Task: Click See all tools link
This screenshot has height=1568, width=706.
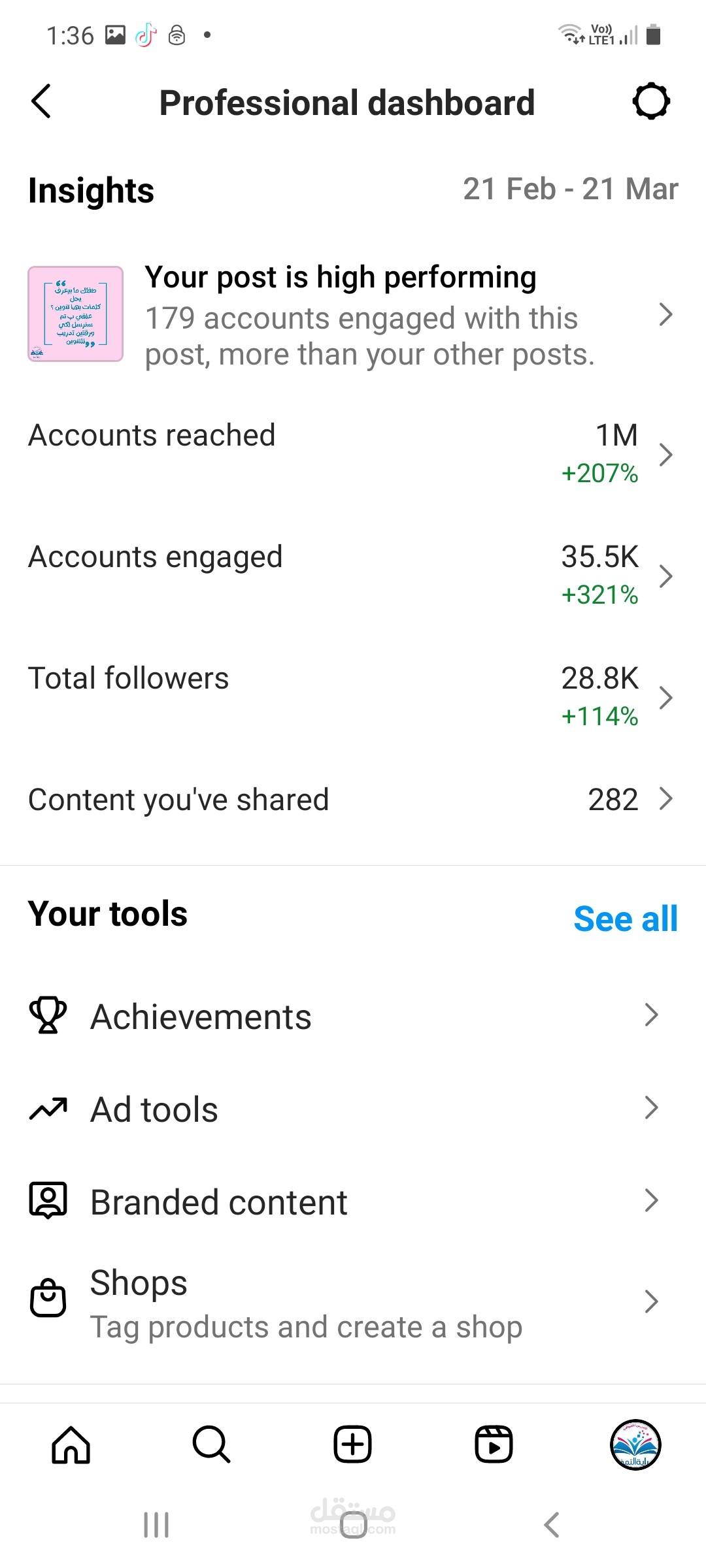Action: click(626, 919)
